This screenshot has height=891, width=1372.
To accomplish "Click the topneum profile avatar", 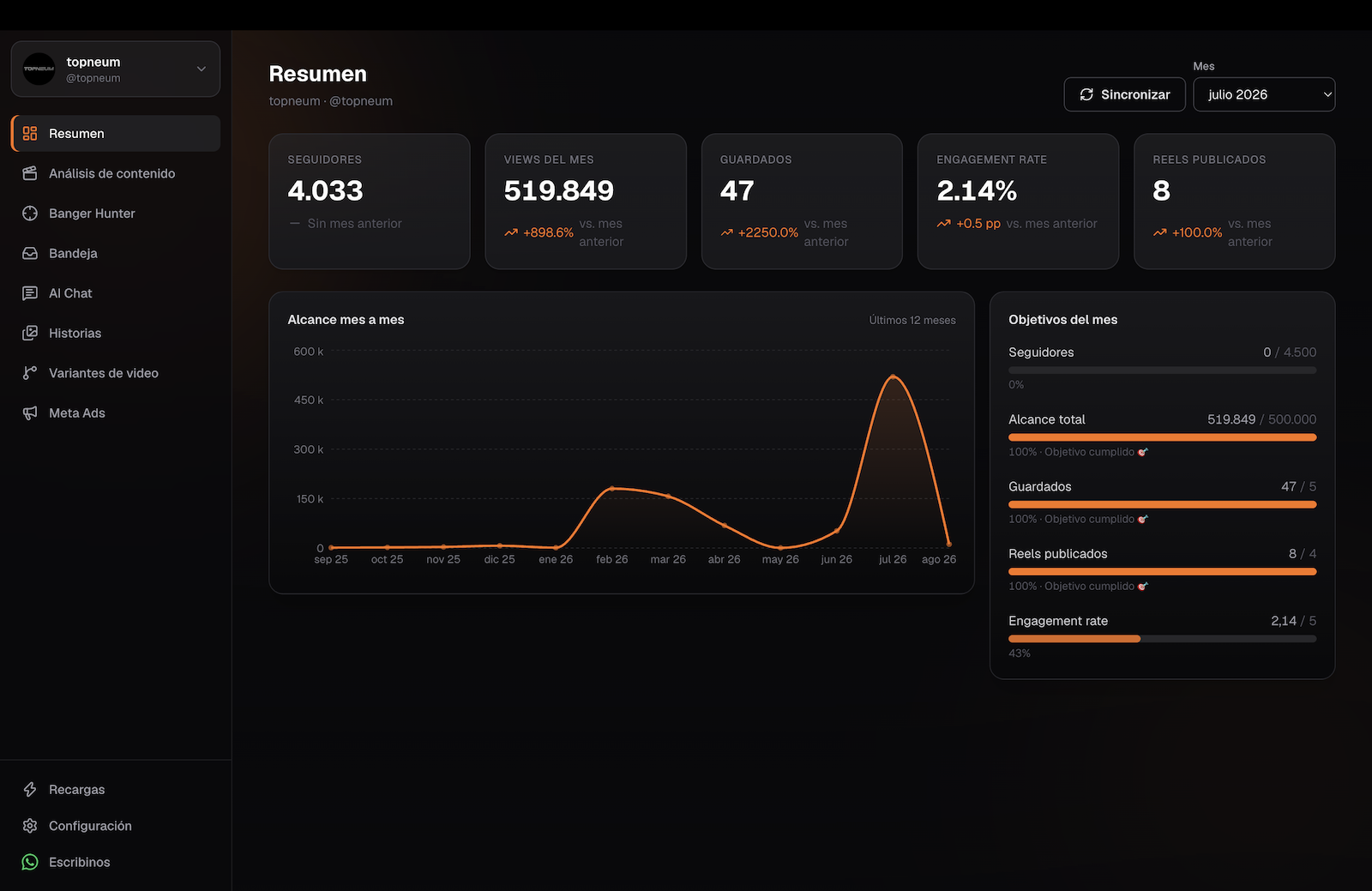I will pos(39,69).
